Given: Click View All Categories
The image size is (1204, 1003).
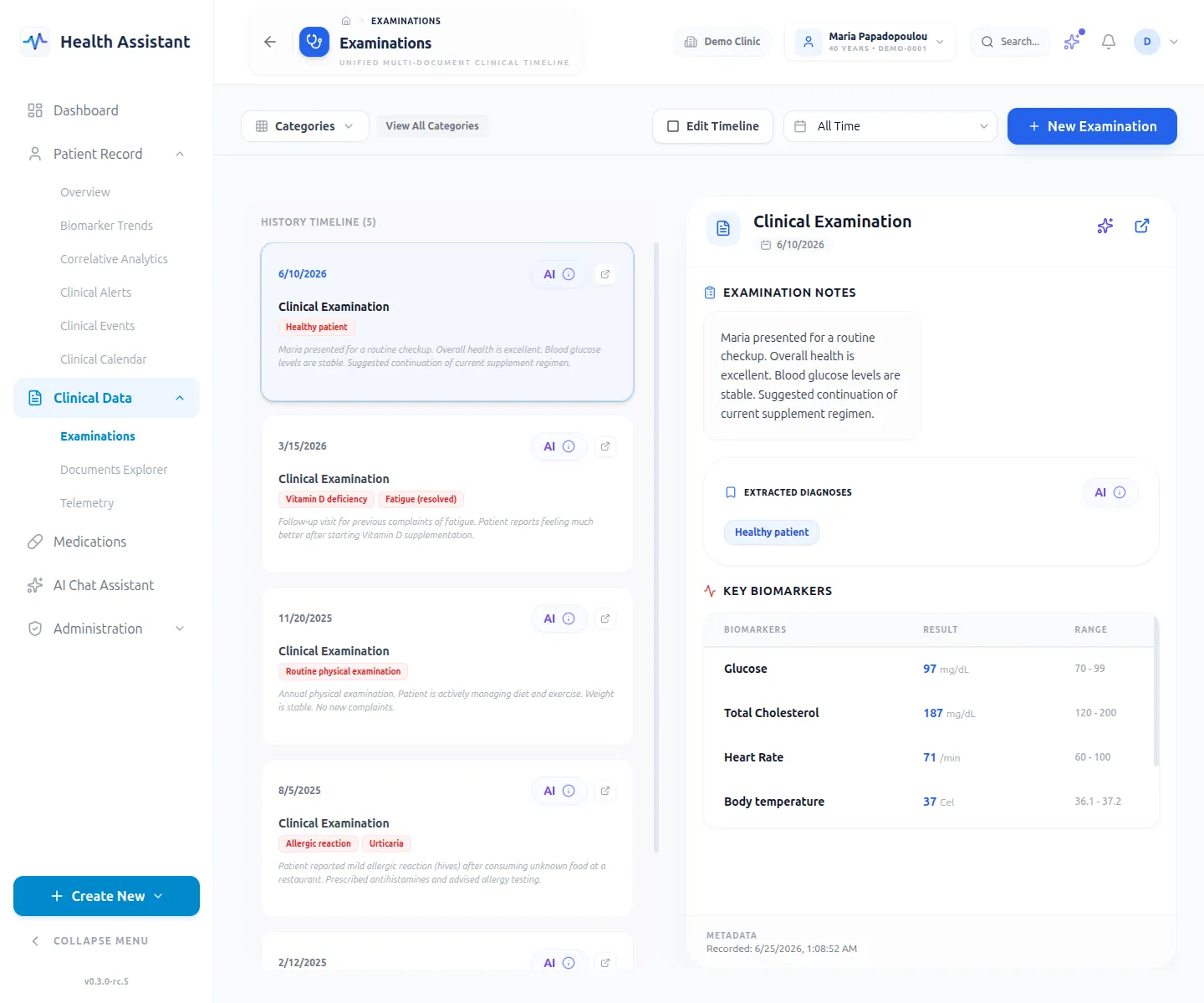Looking at the screenshot, I should pyautogui.click(x=432, y=126).
